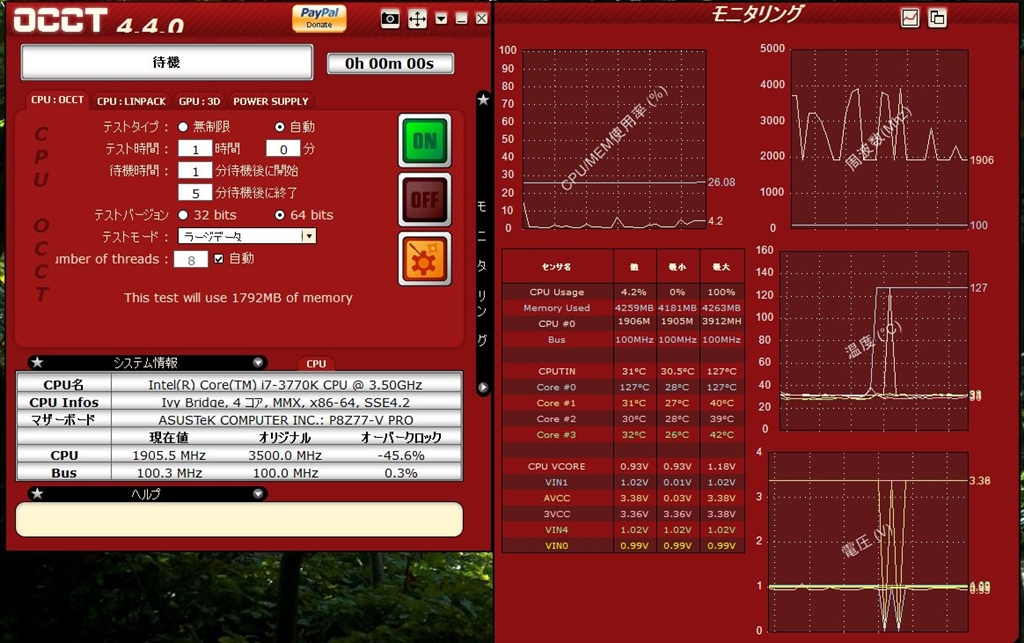This screenshot has height=643, width=1024.
Task: Open the POWER SUPPLY tab
Action: click(x=270, y=101)
